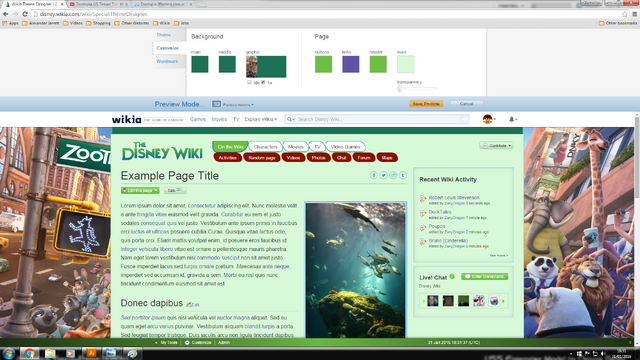640x360 pixels.
Task: Select the Characters nav tab
Action: (x=265, y=147)
